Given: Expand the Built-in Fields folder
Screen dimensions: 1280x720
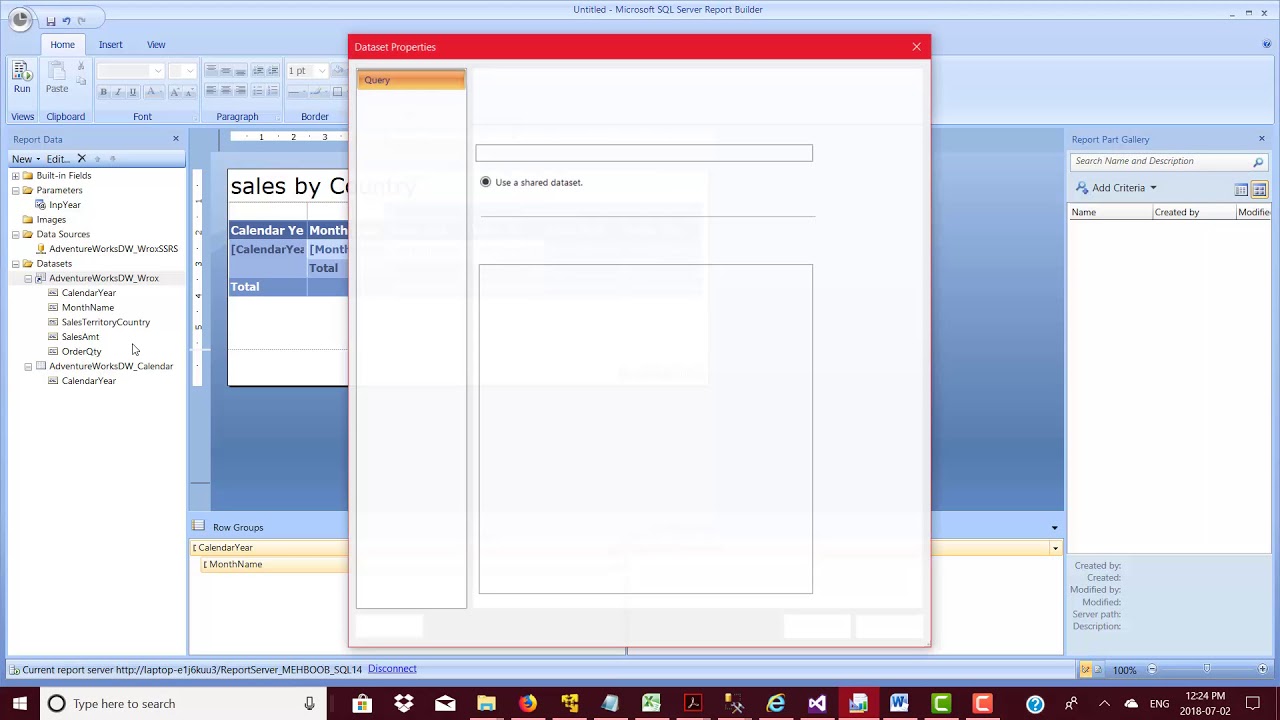Looking at the screenshot, I should [15, 176].
